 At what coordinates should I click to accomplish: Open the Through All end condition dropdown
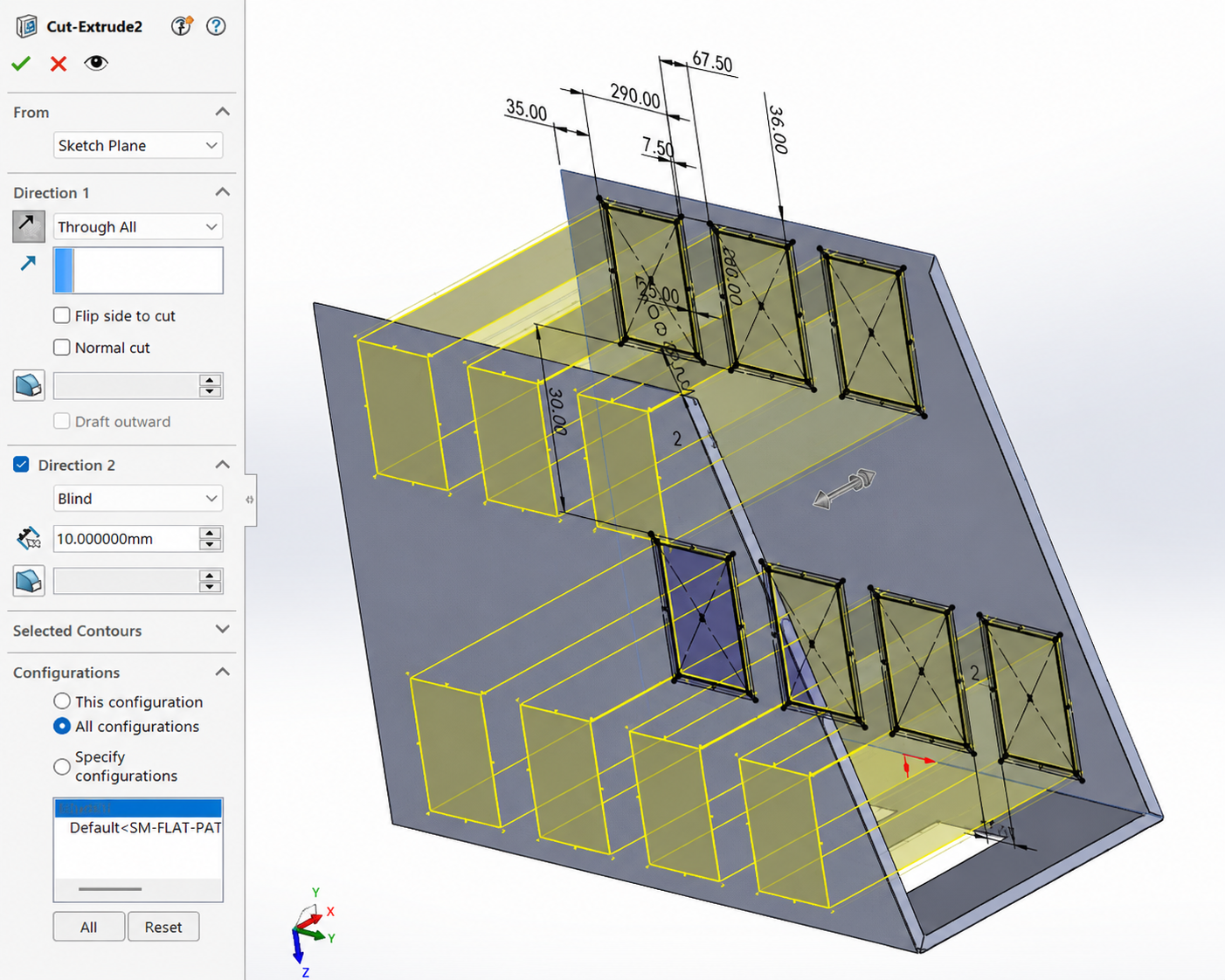pyautogui.click(x=138, y=226)
